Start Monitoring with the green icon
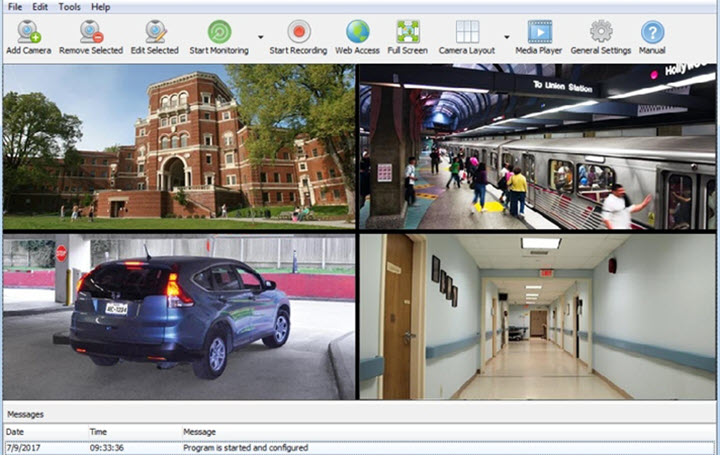Screen dimensions: 720x456 click(218, 32)
